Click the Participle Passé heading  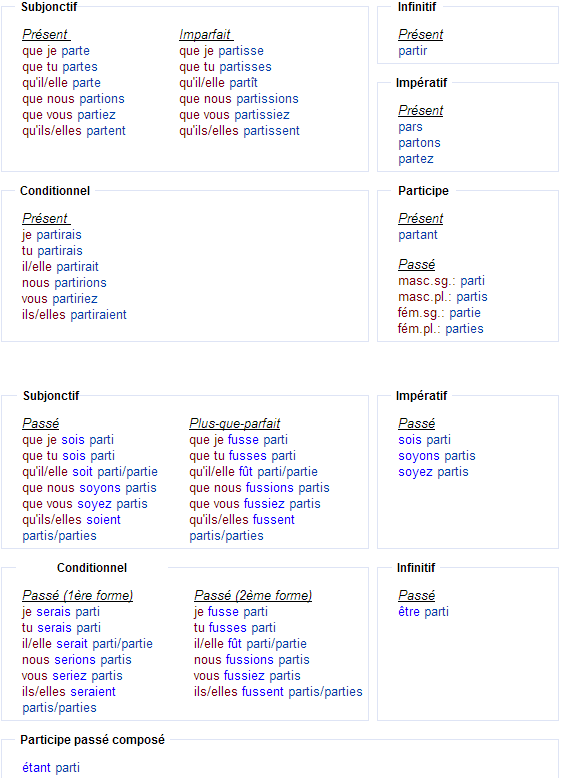point(416,264)
